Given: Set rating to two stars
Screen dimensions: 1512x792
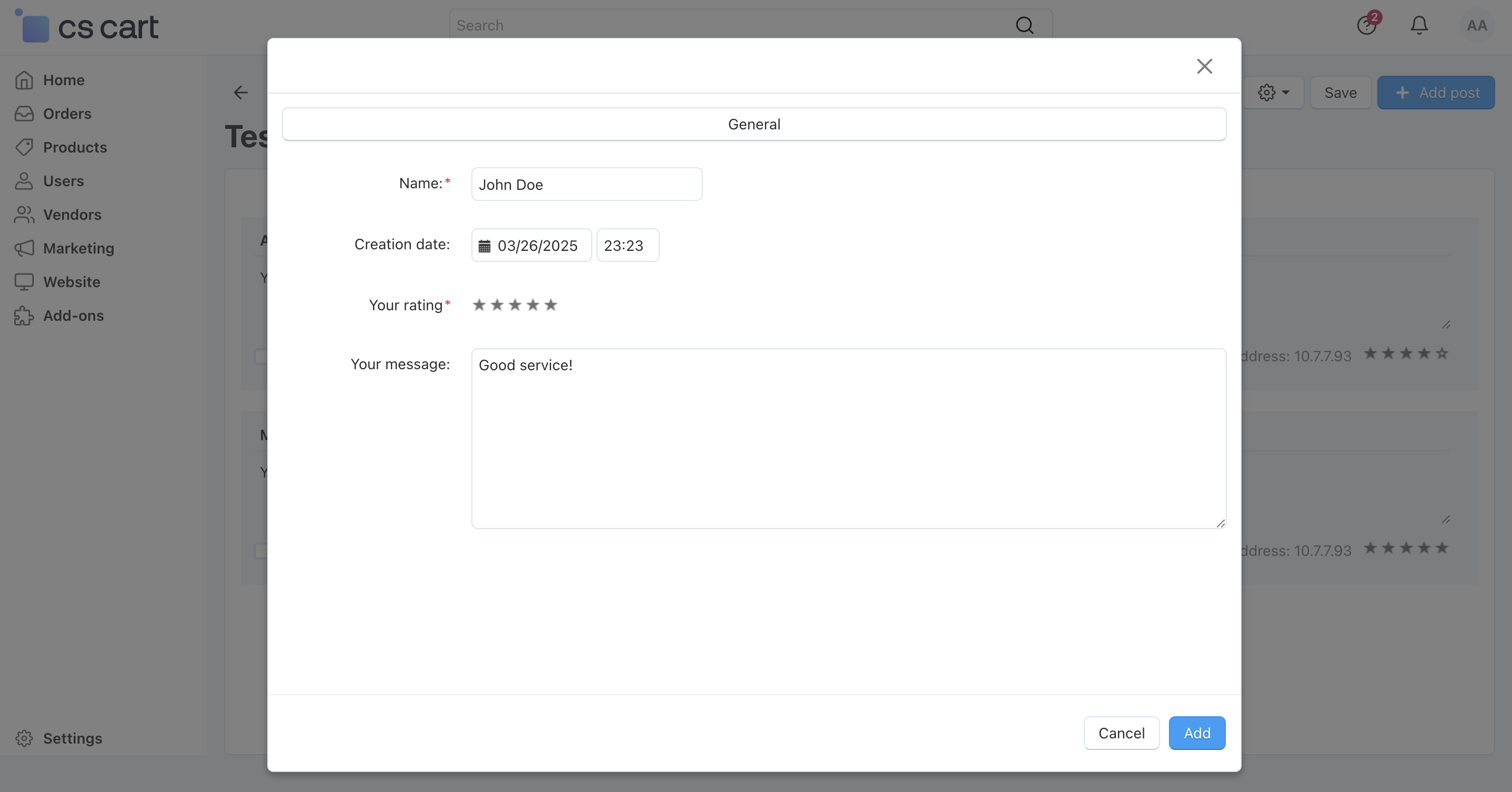Looking at the screenshot, I should tap(497, 305).
